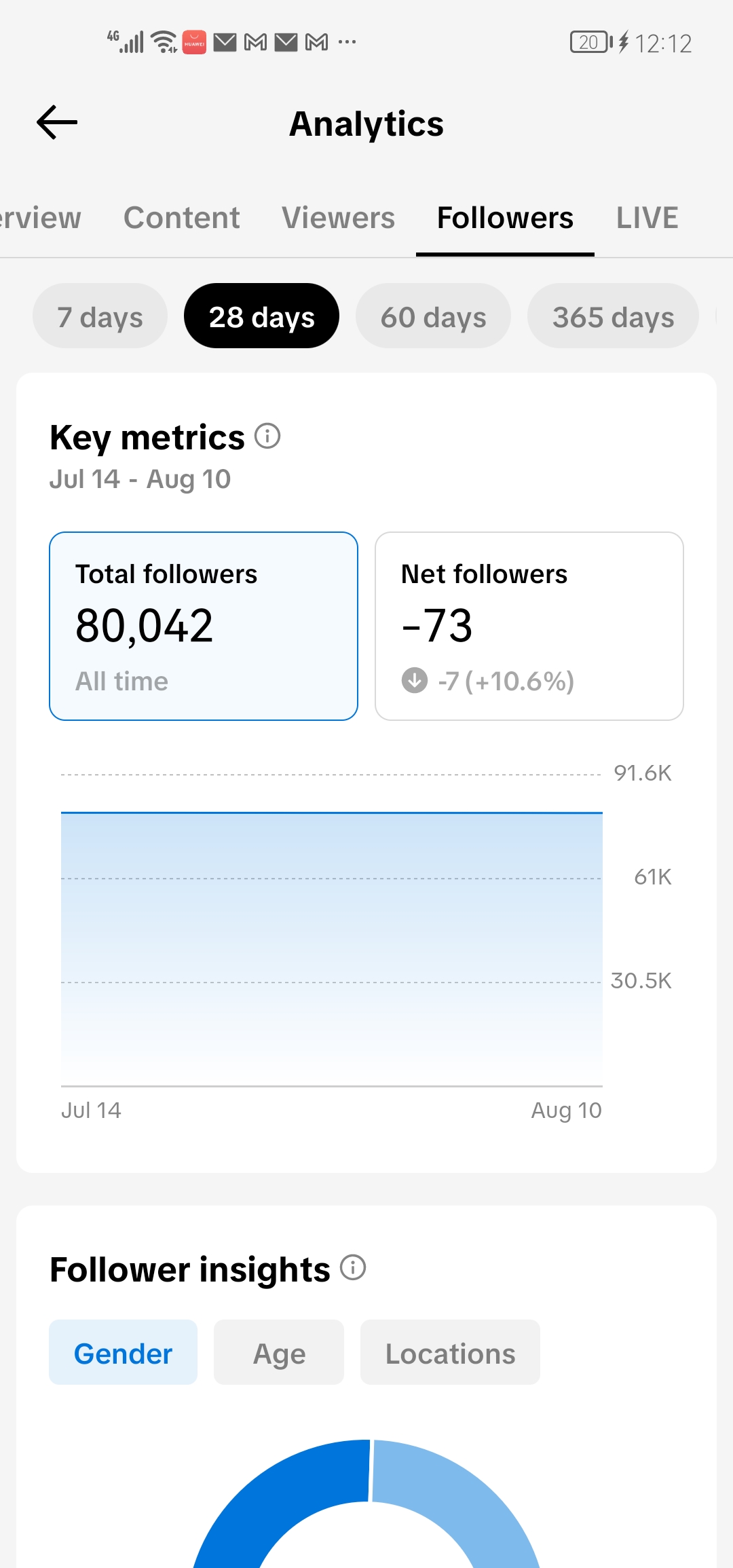Open the Key metrics info icon

[x=267, y=436]
